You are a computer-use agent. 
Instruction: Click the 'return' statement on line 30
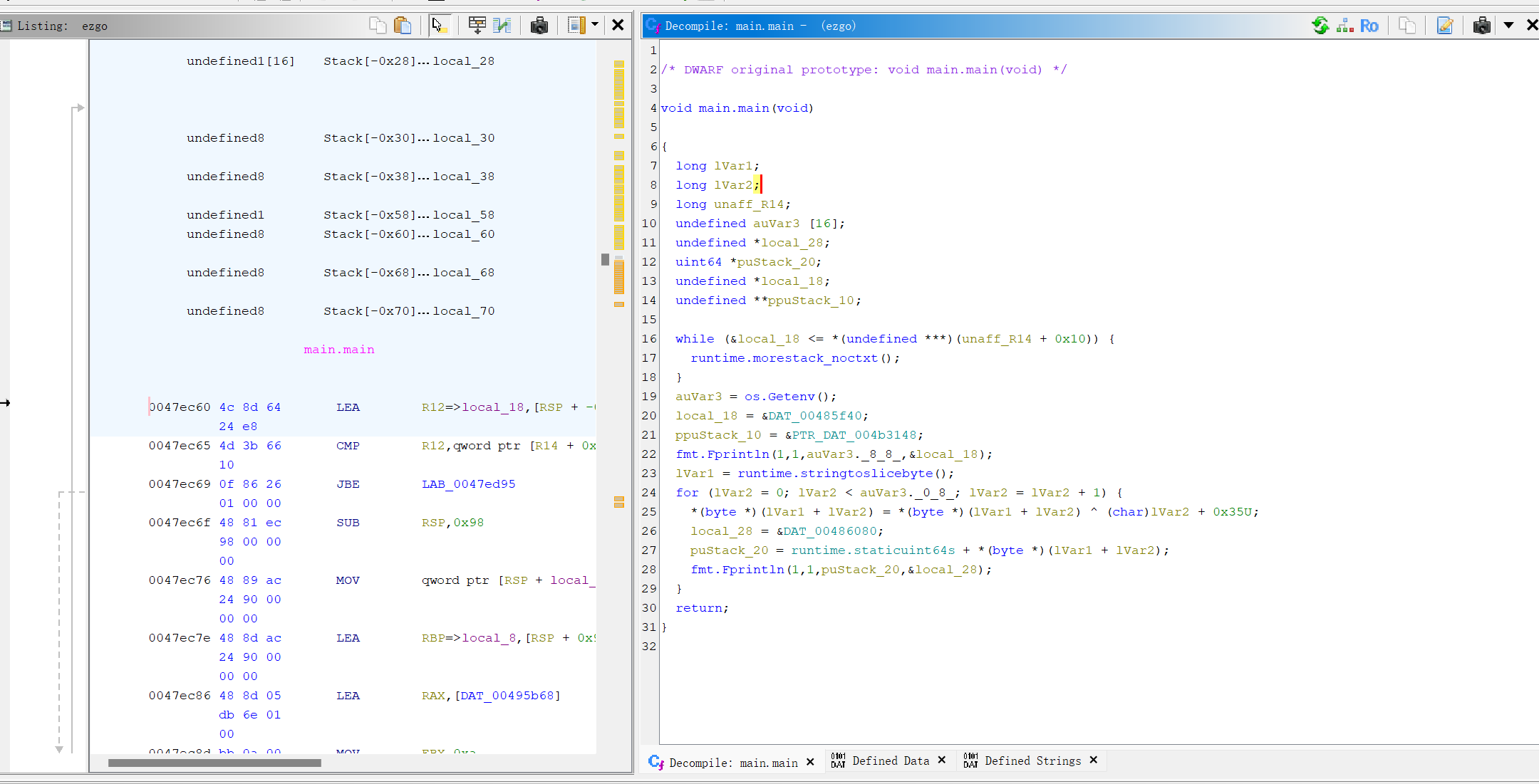(702, 608)
